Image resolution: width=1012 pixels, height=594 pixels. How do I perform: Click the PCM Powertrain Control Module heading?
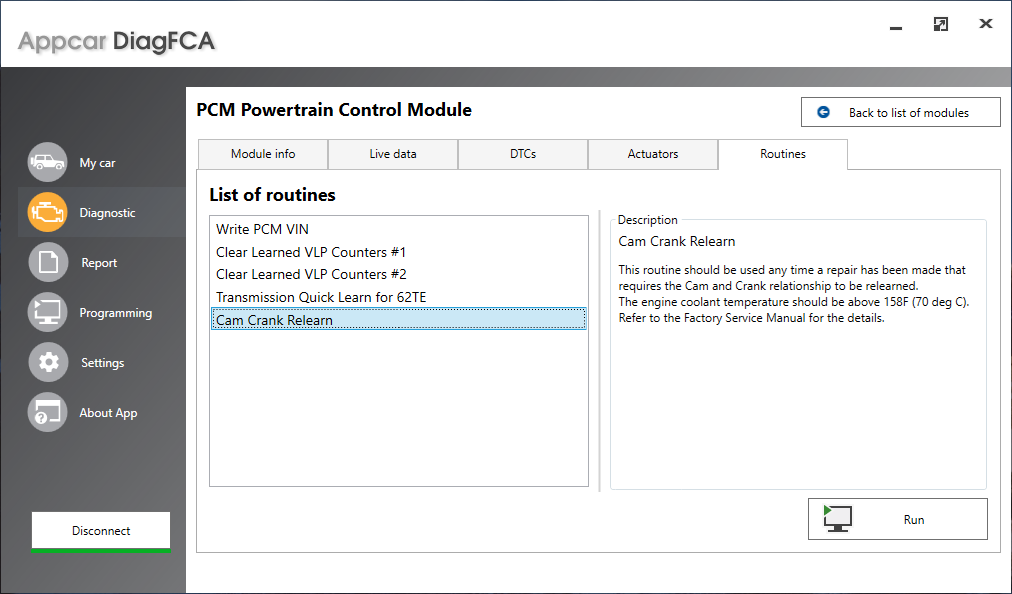pos(334,110)
